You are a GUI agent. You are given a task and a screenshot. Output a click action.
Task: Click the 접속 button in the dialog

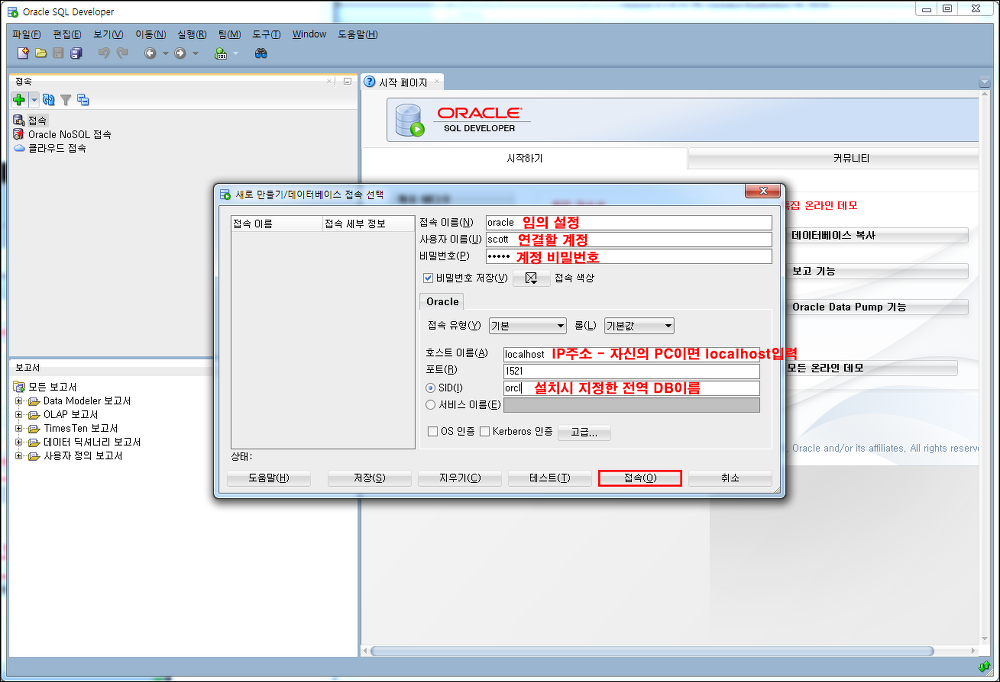(640, 478)
